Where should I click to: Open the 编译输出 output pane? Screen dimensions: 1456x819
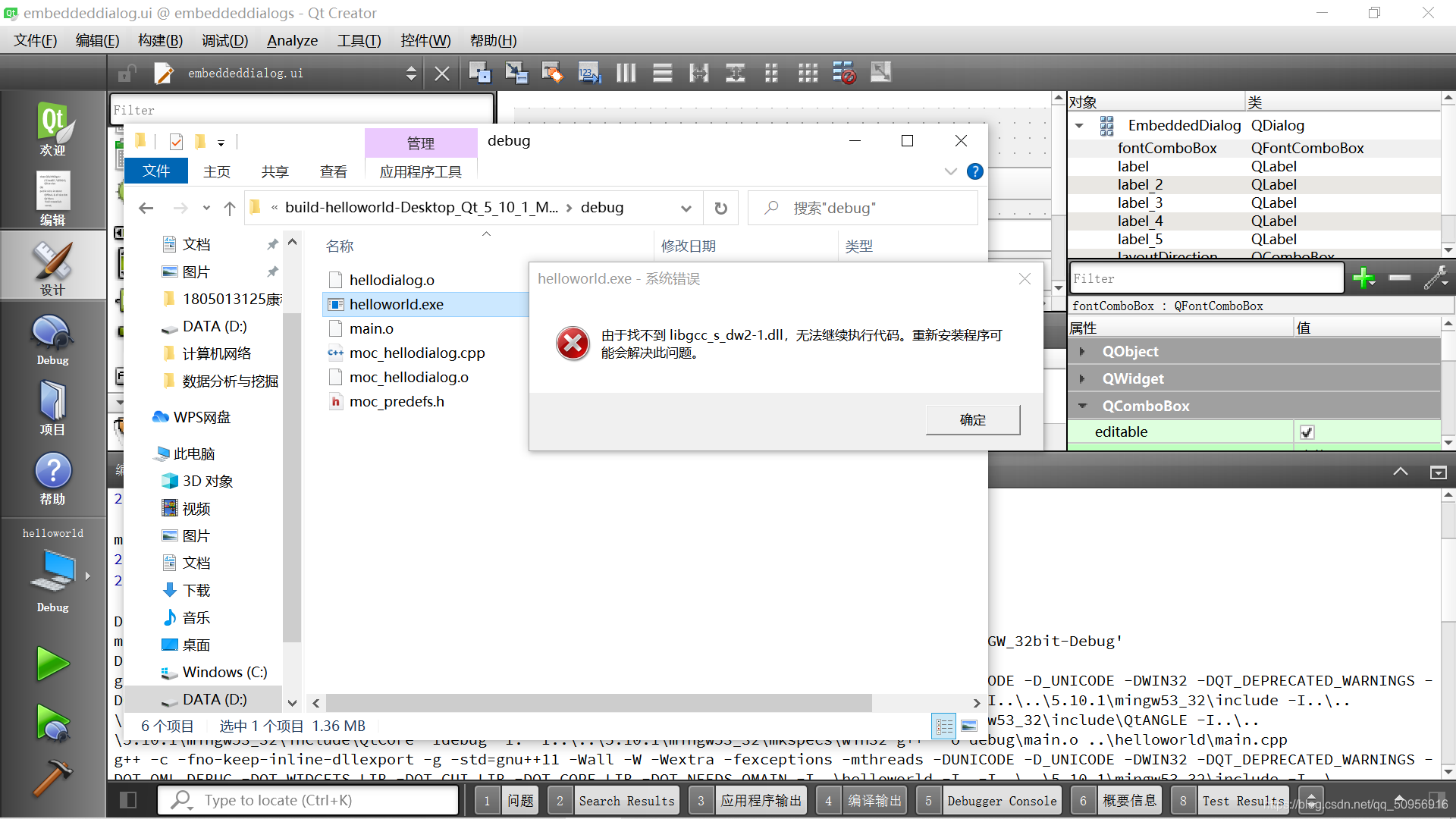[861, 800]
